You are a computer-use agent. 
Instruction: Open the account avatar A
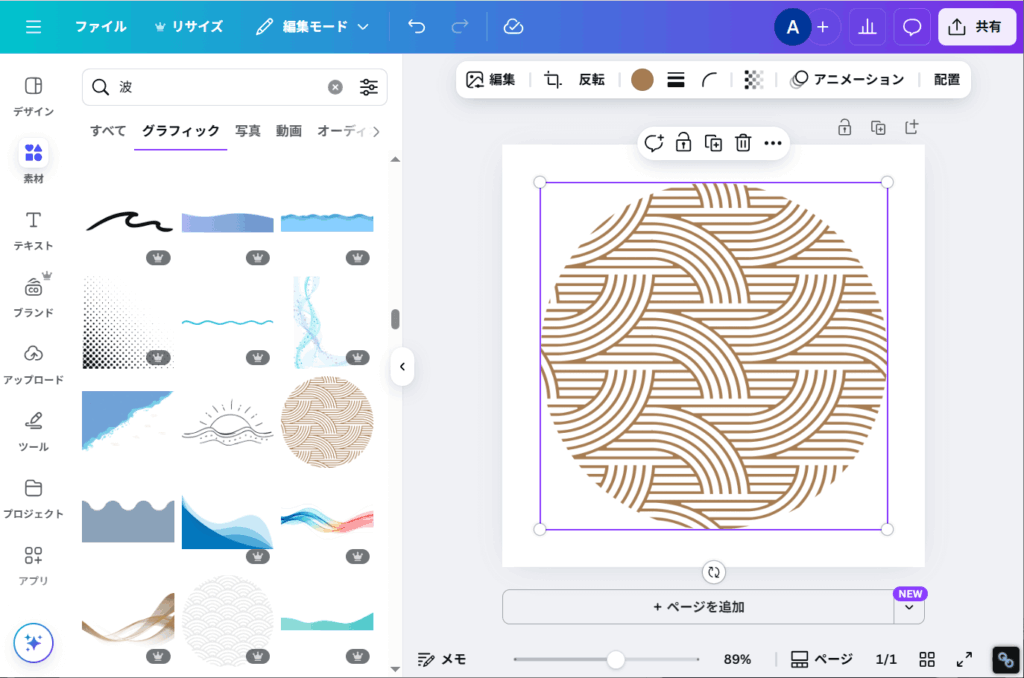792,27
